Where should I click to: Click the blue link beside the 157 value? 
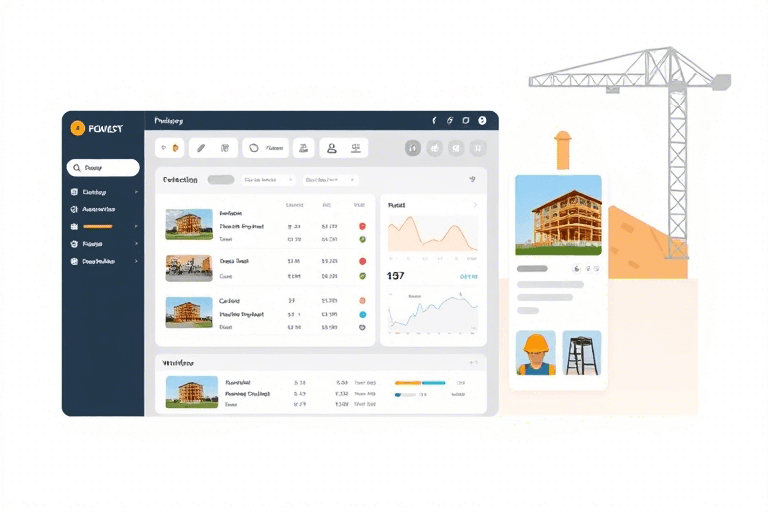pos(468,277)
